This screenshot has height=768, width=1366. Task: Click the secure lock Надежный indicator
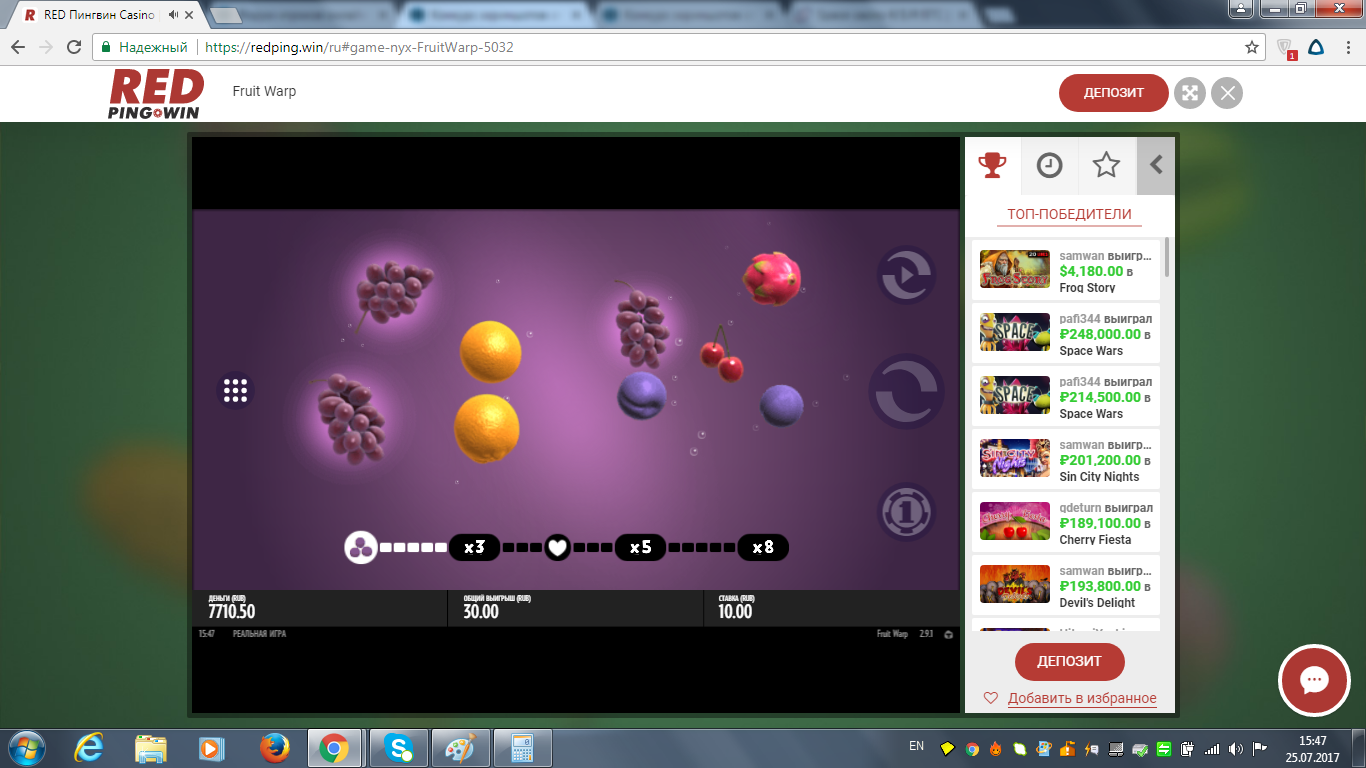pos(144,47)
